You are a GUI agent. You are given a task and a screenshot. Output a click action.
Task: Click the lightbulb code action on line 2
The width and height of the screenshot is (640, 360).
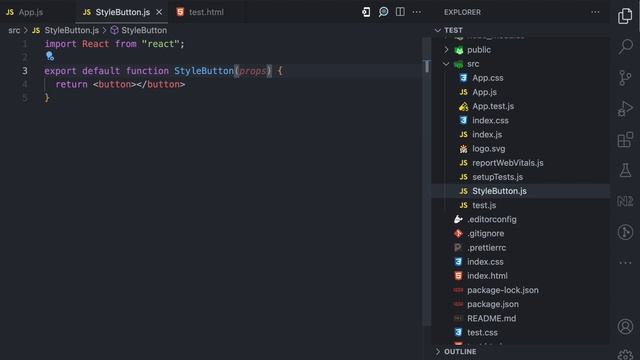click(x=50, y=56)
